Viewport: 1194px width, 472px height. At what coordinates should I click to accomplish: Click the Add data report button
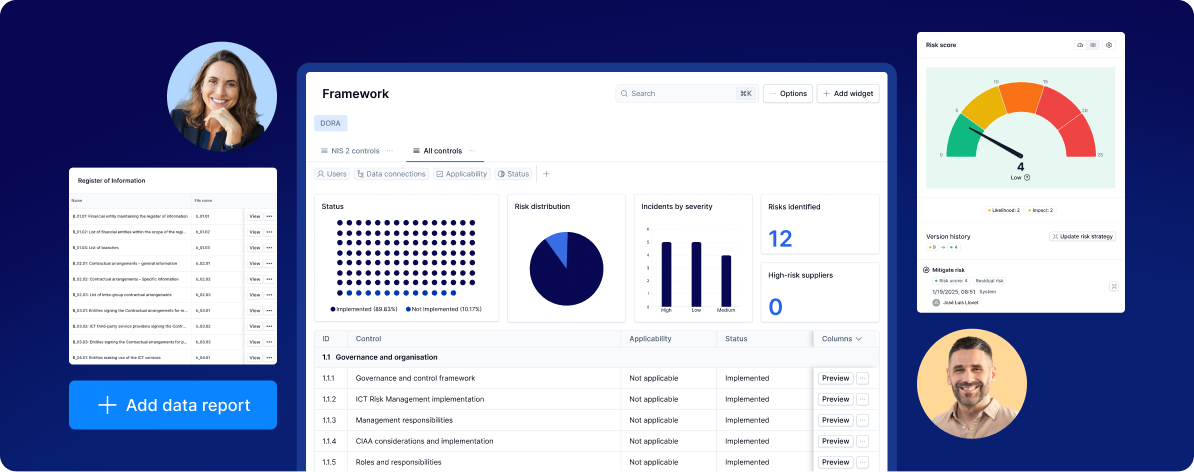173,405
